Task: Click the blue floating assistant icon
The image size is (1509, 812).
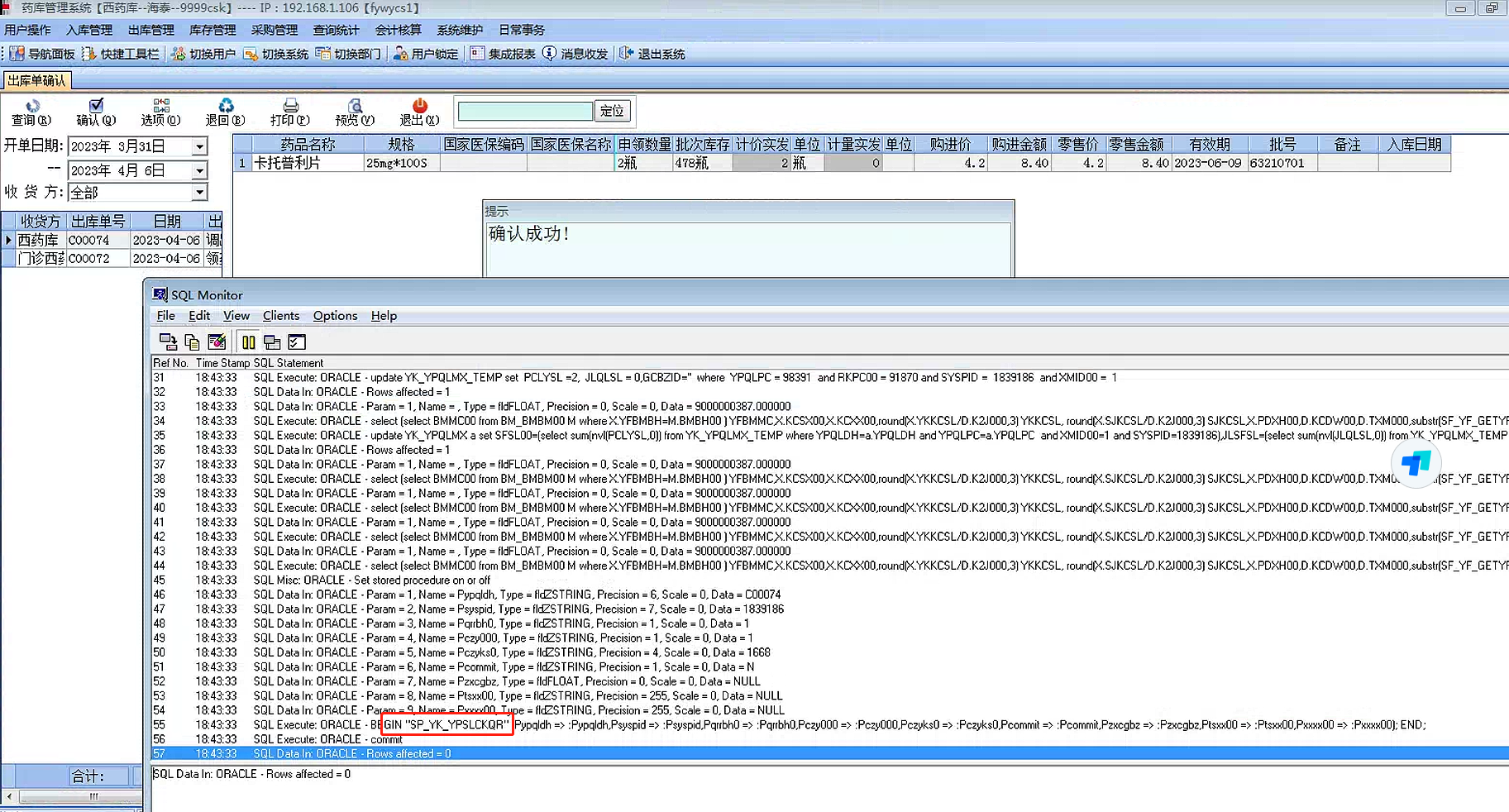Action: 1416,463
